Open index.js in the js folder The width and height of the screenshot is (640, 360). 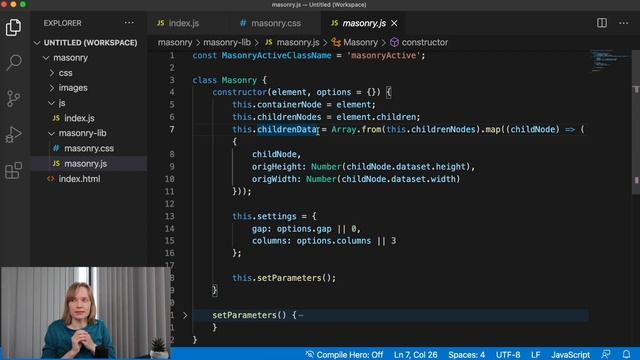pos(79,118)
